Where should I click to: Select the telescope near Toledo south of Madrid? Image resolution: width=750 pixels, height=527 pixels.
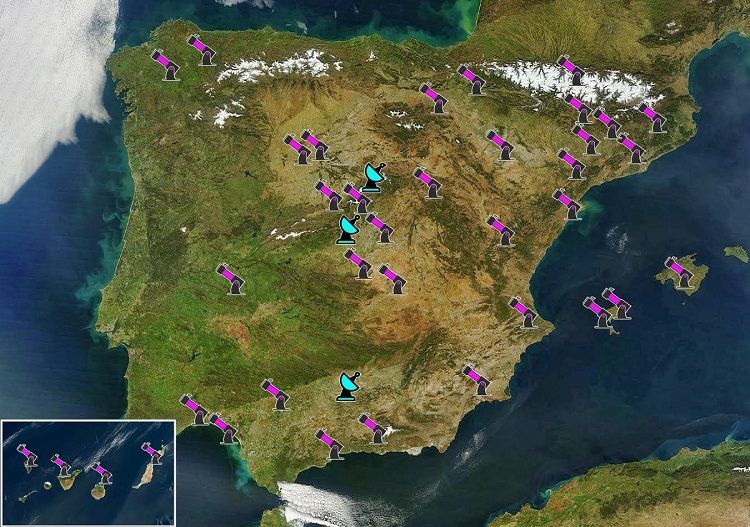tap(358, 264)
